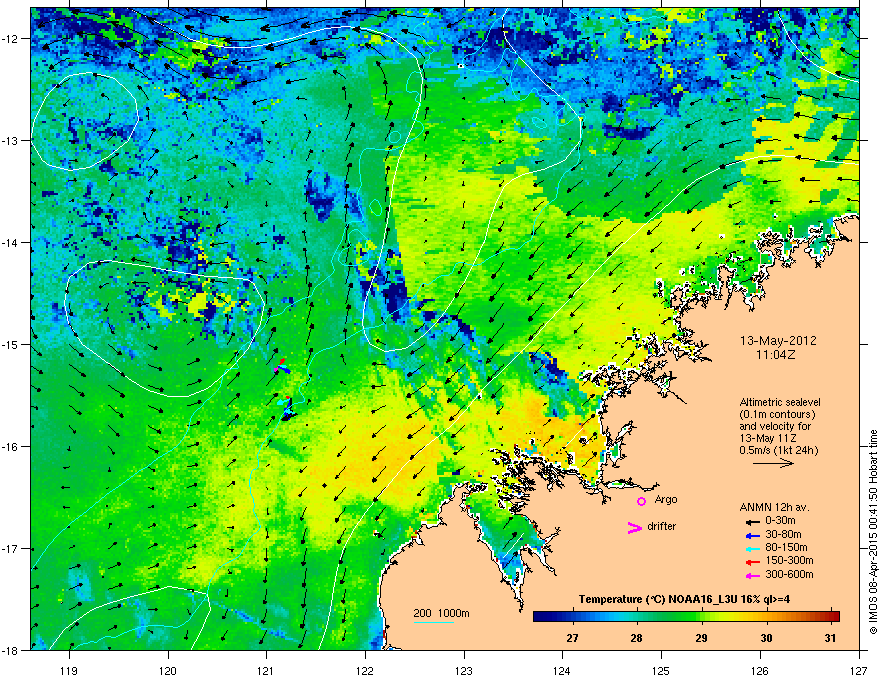Click the IMOS copyright timestamp text

[873, 532]
